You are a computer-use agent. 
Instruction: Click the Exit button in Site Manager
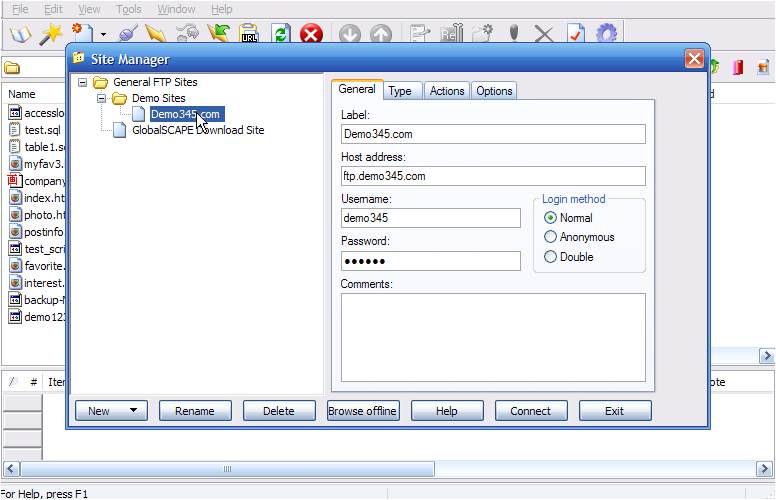[615, 411]
